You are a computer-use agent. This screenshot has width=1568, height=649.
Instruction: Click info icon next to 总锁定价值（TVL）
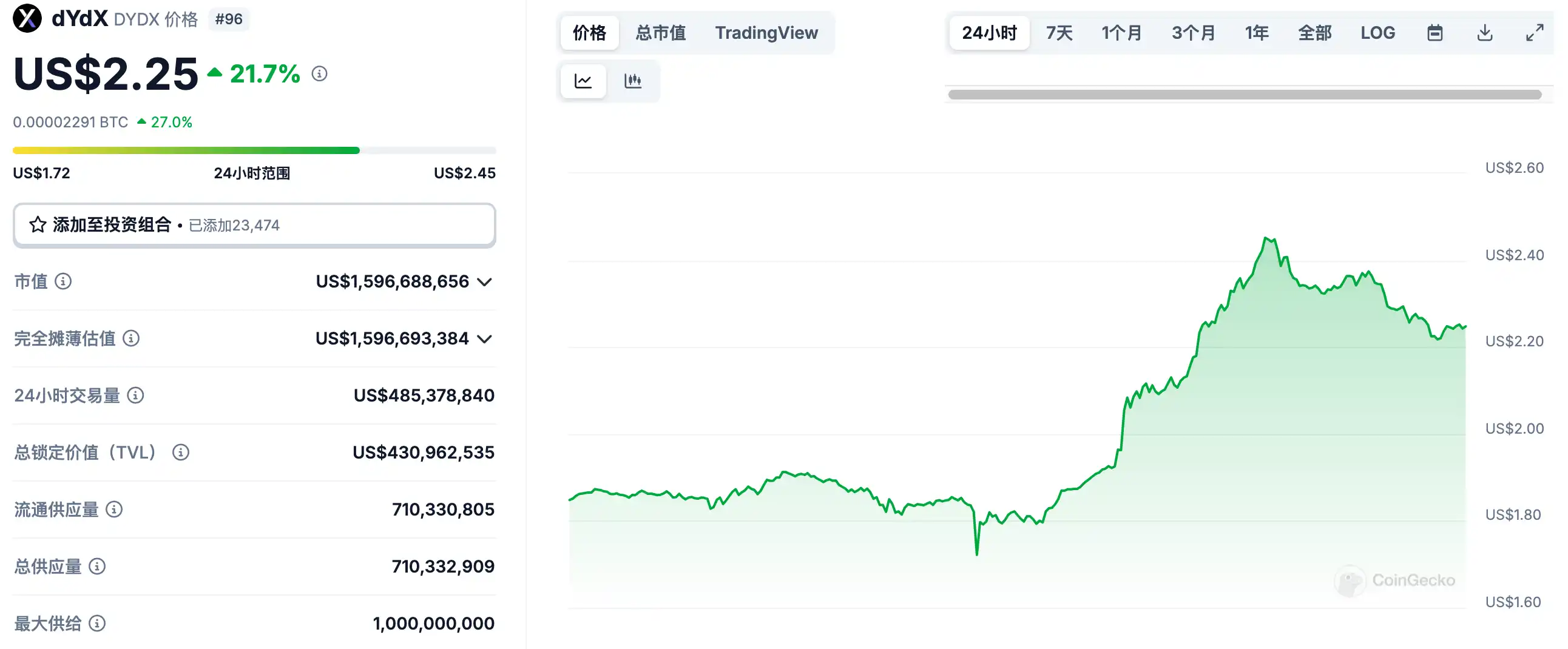click(181, 452)
